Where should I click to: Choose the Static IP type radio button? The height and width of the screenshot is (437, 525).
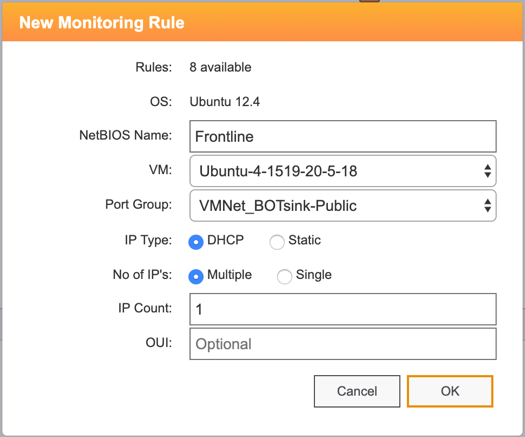tap(277, 242)
